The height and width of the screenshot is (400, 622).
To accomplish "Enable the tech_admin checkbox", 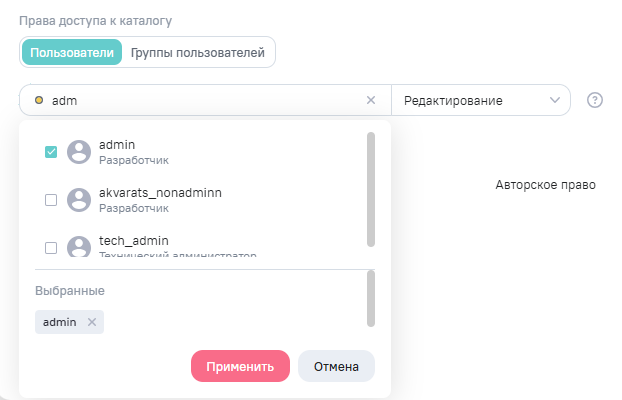I will (x=51, y=247).
